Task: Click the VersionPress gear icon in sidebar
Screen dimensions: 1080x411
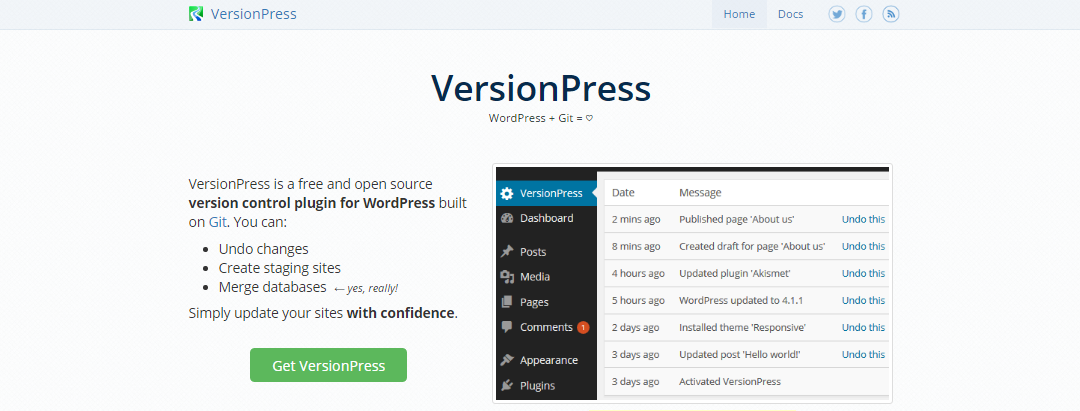Action: coord(507,193)
